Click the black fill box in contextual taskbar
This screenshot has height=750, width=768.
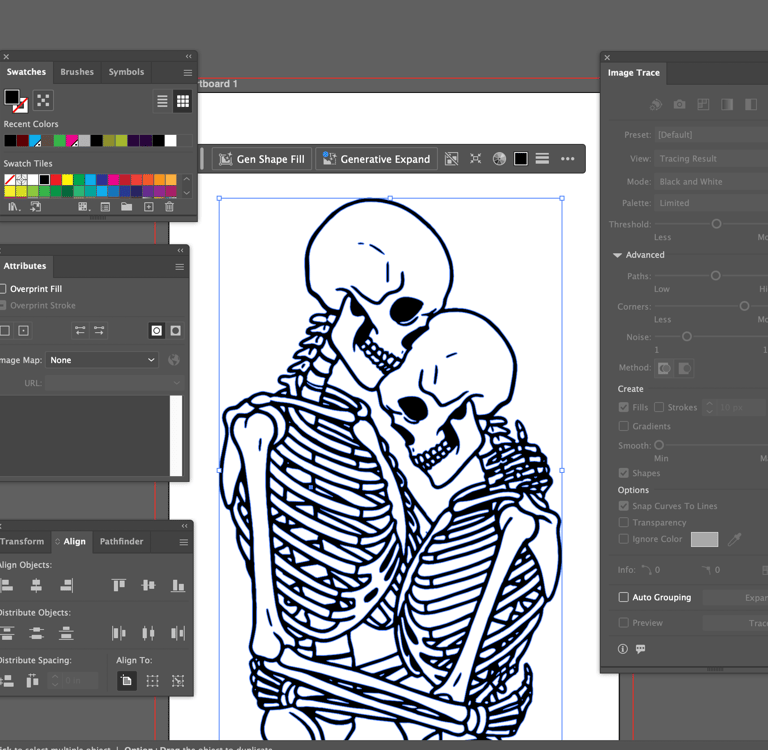point(521,159)
